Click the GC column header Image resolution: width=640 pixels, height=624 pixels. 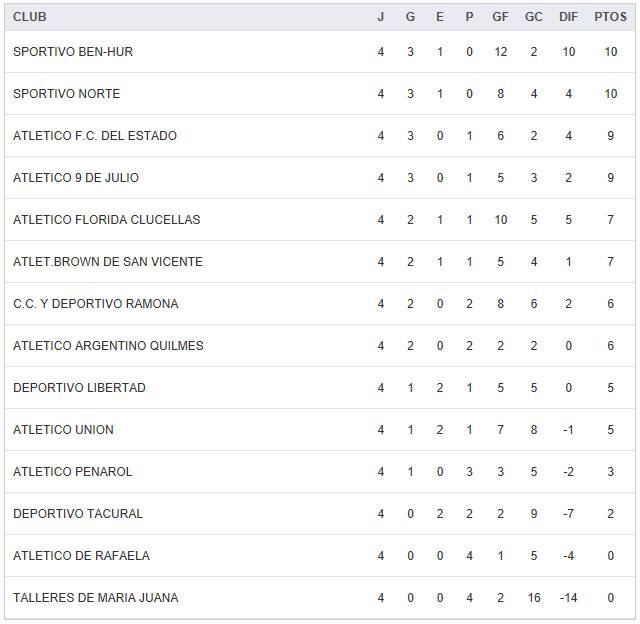534,17
